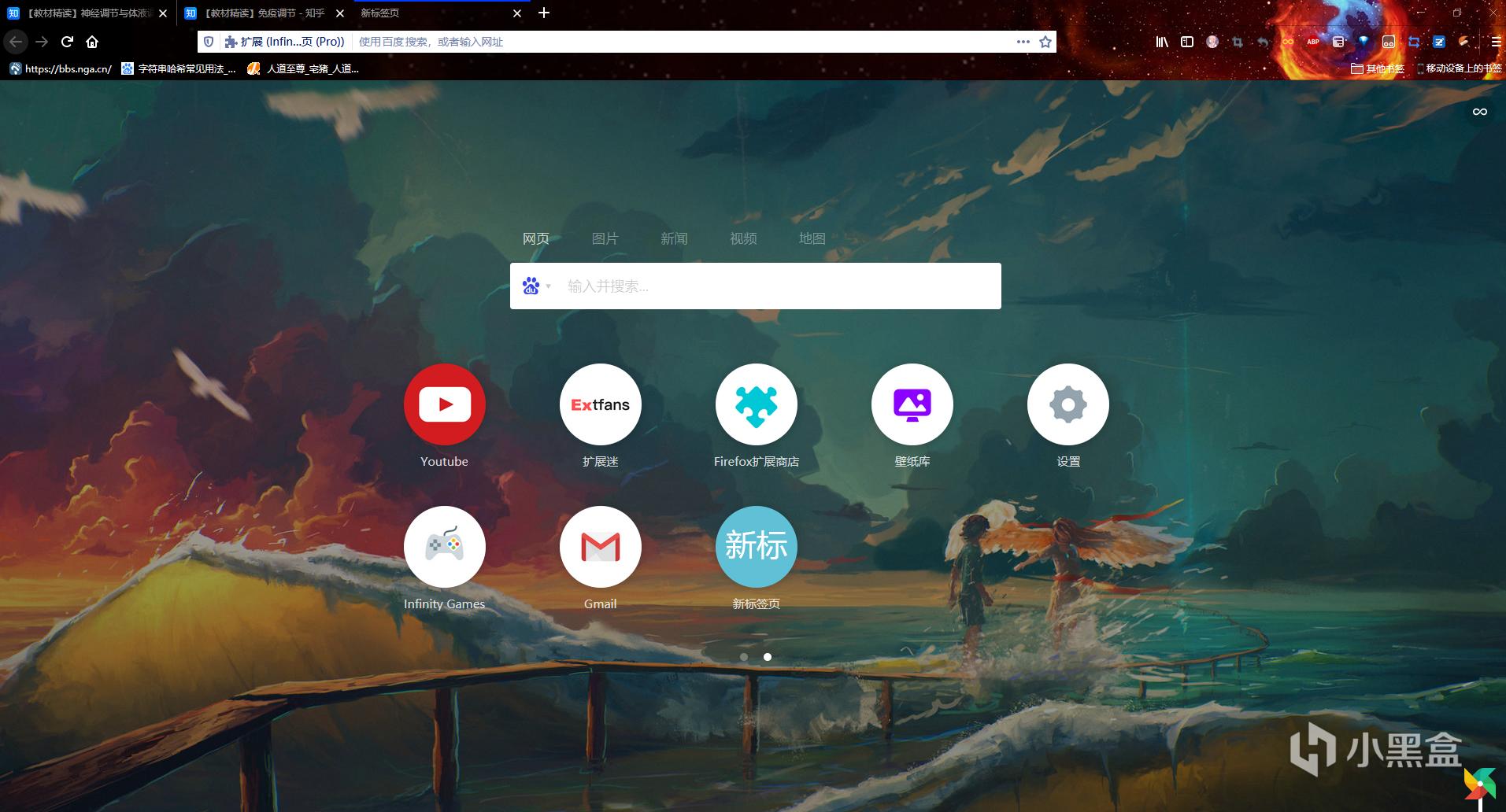
Task: Click the Infinity menu icon on the page
Action: 1480,112
